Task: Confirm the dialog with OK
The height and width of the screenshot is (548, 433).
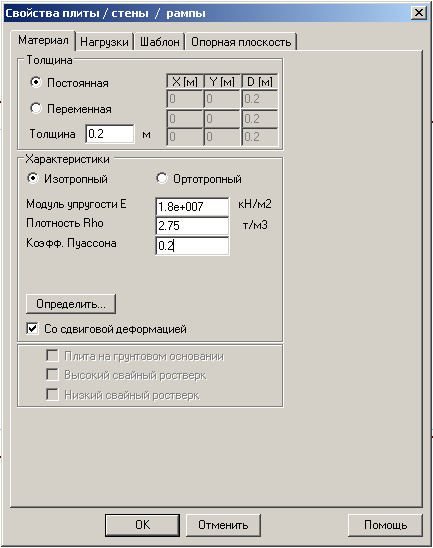Action: pyautogui.click(x=143, y=525)
